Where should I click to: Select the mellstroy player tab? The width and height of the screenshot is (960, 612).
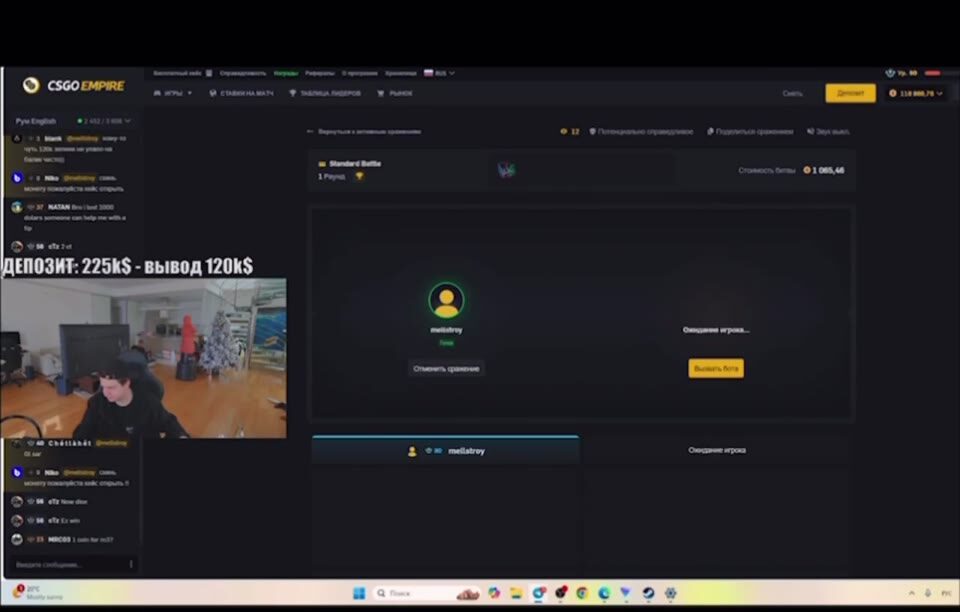[x=445, y=451]
